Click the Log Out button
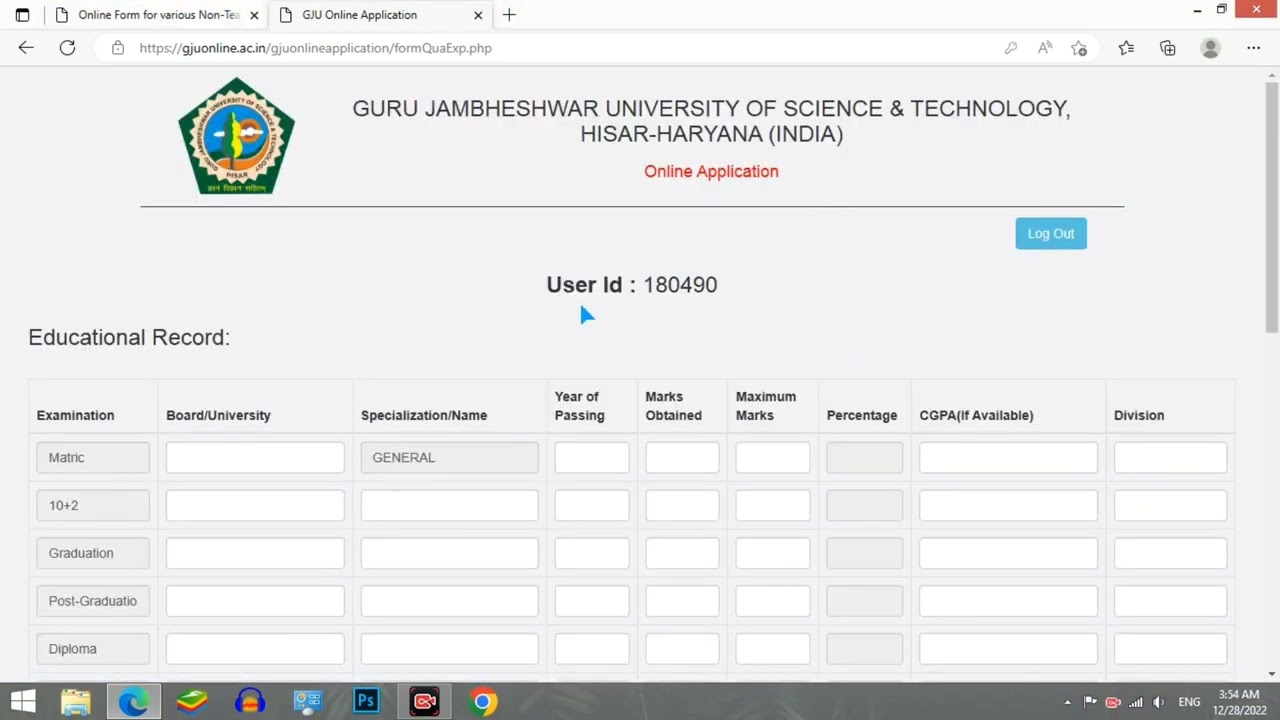1280x720 pixels. click(x=1051, y=233)
